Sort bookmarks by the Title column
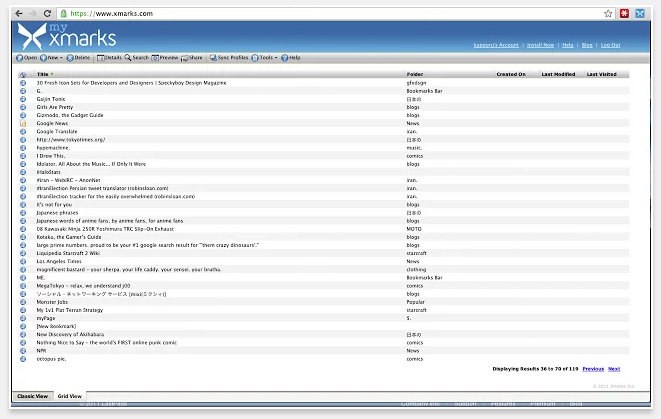The width and height of the screenshot is (661, 419). [x=43, y=74]
